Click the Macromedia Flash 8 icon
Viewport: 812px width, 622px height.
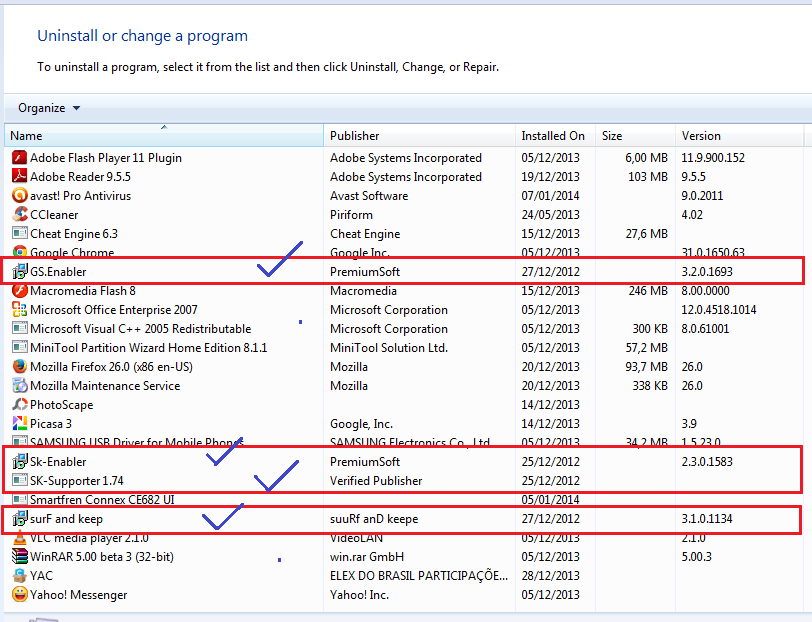coord(20,291)
